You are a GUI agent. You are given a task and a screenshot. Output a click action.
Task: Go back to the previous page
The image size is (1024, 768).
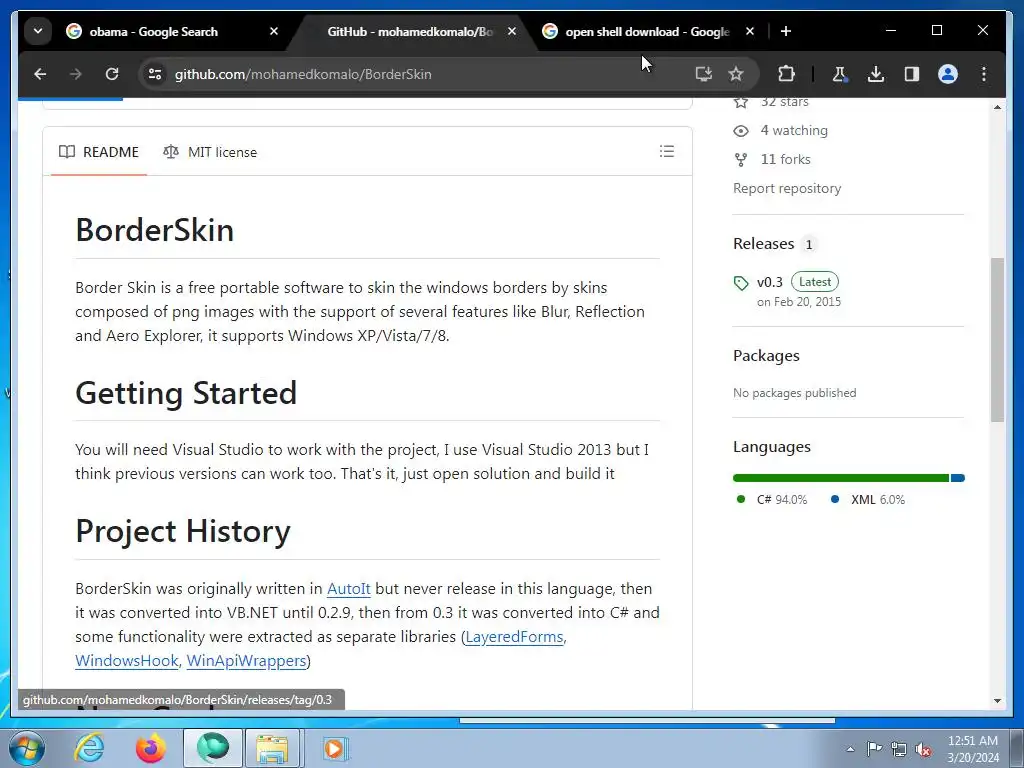40,74
